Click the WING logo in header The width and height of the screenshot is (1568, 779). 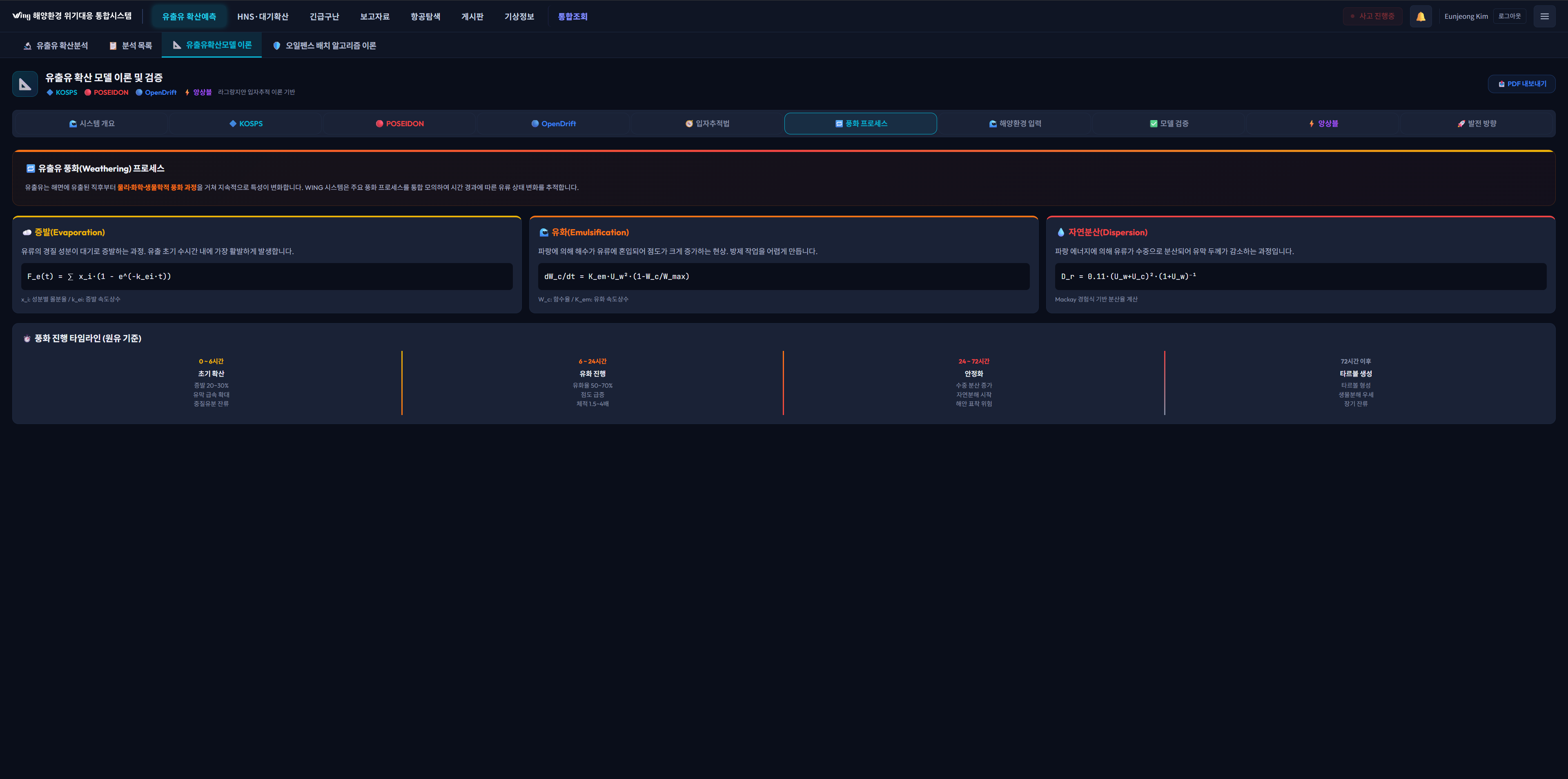(x=21, y=16)
